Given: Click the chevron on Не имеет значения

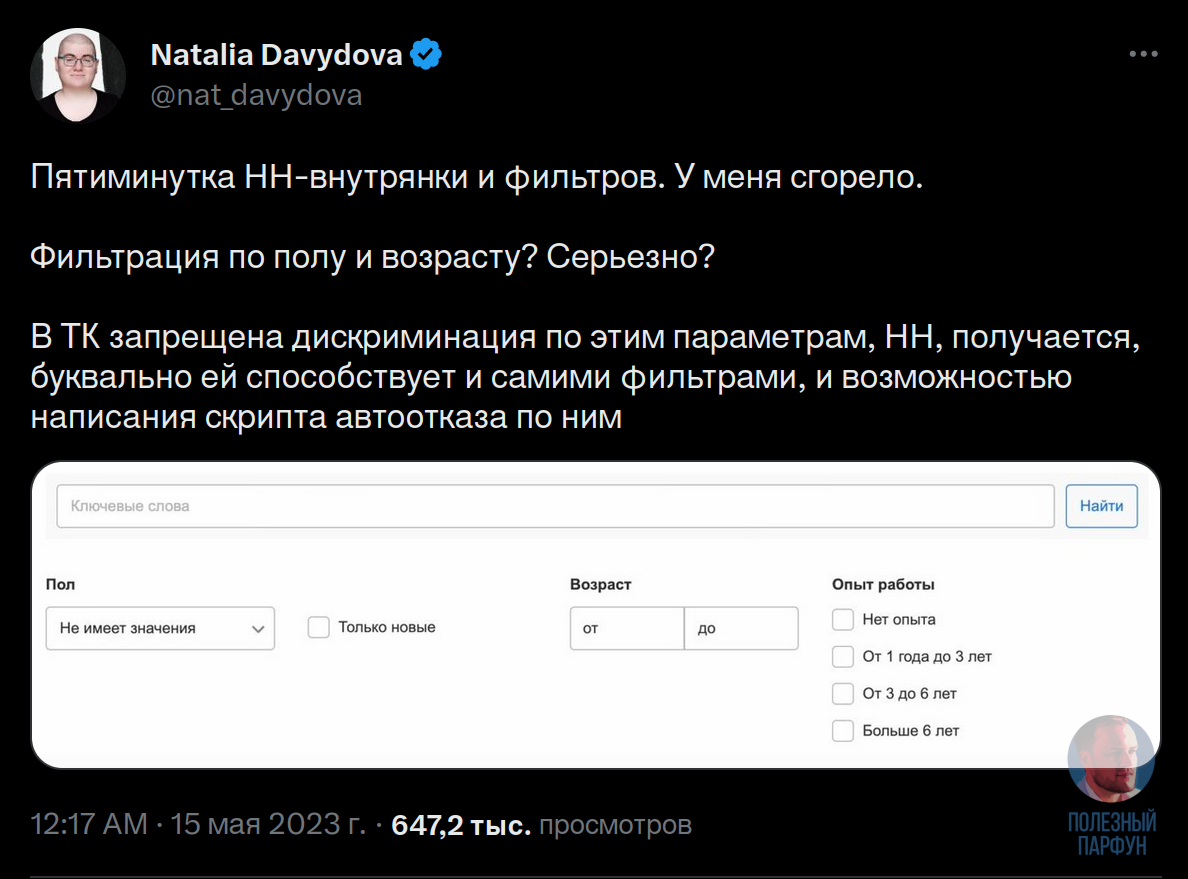Looking at the screenshot, I should (x=257, y=629).
